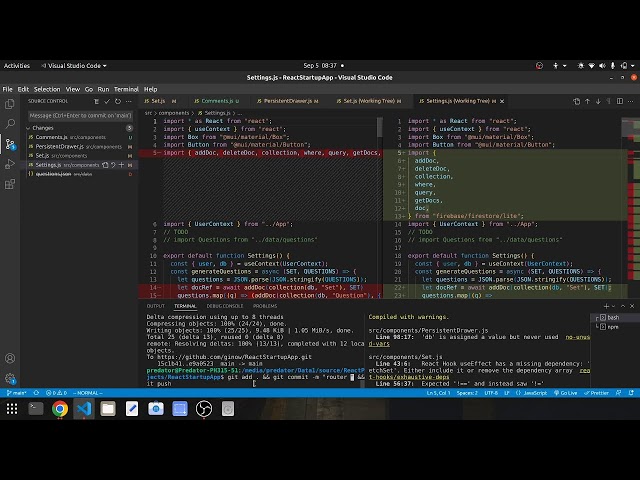The height and width of the screenshot is (480, 640).
Task: Click feedback icon in status bar
Action: 618,393
